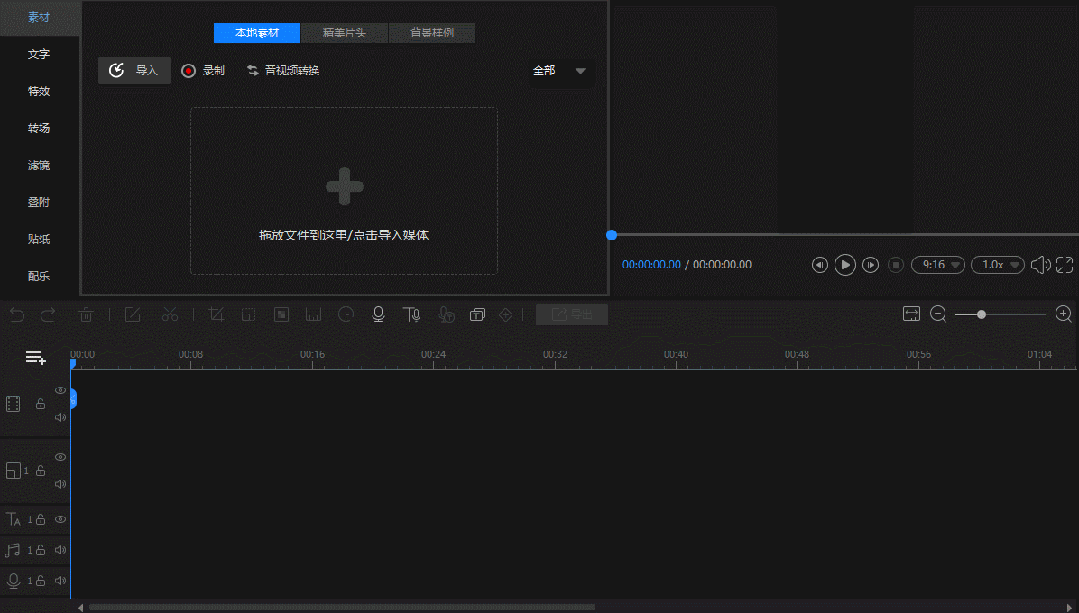Zoom in the timeline with magnifier plus

[x=1063, y=314]
